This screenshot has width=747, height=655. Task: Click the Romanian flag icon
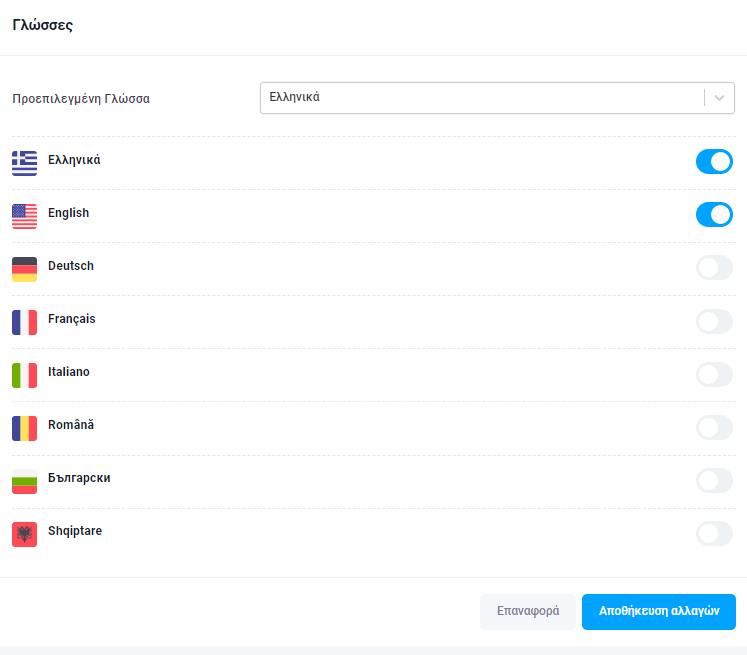(24, 428)
